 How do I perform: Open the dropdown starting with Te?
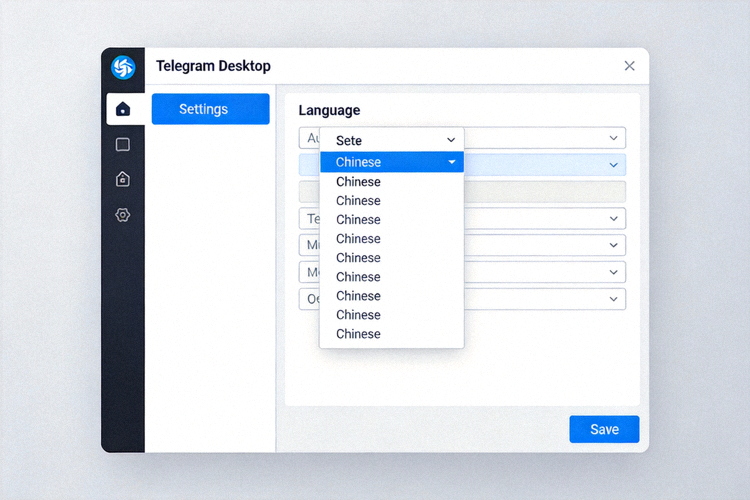click(x=613, y=219)
